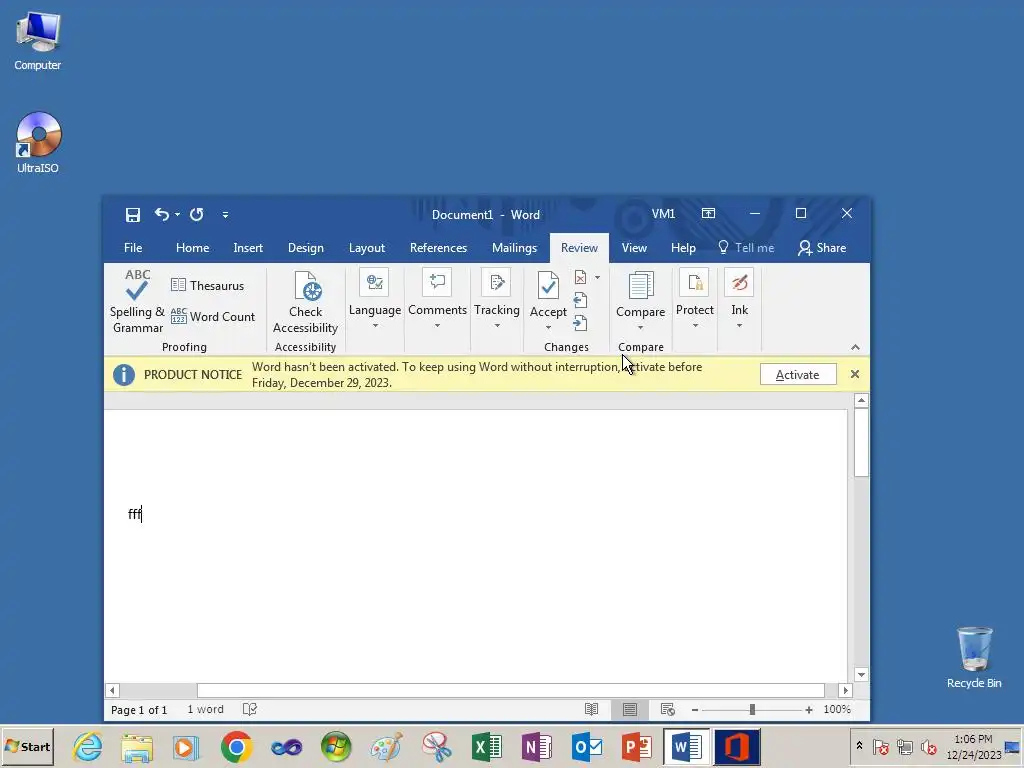Open the Ink options
This screenshot has width=1024, height=768.
click(739, 300)
